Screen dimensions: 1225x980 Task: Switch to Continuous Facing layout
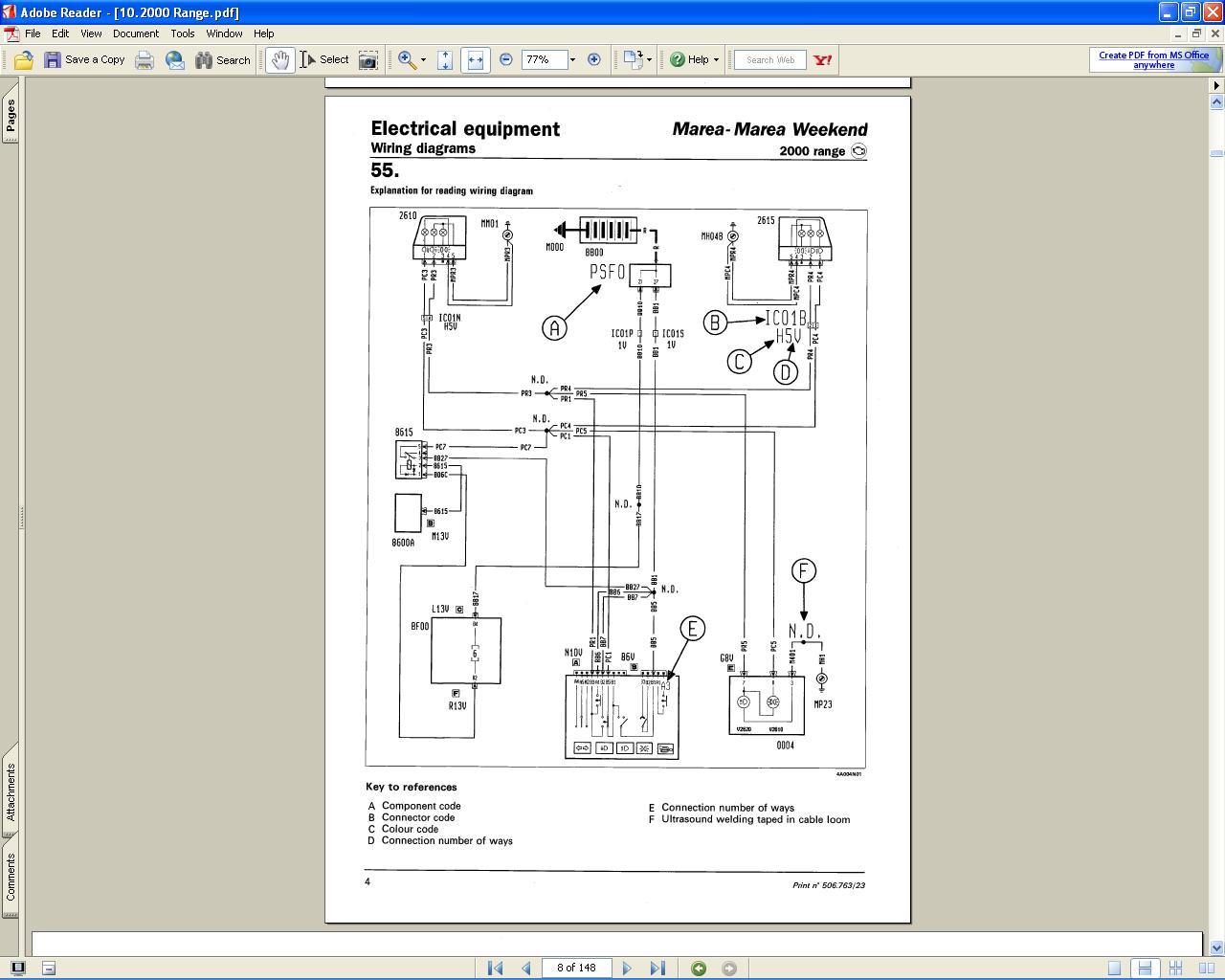coord(1176,969)
